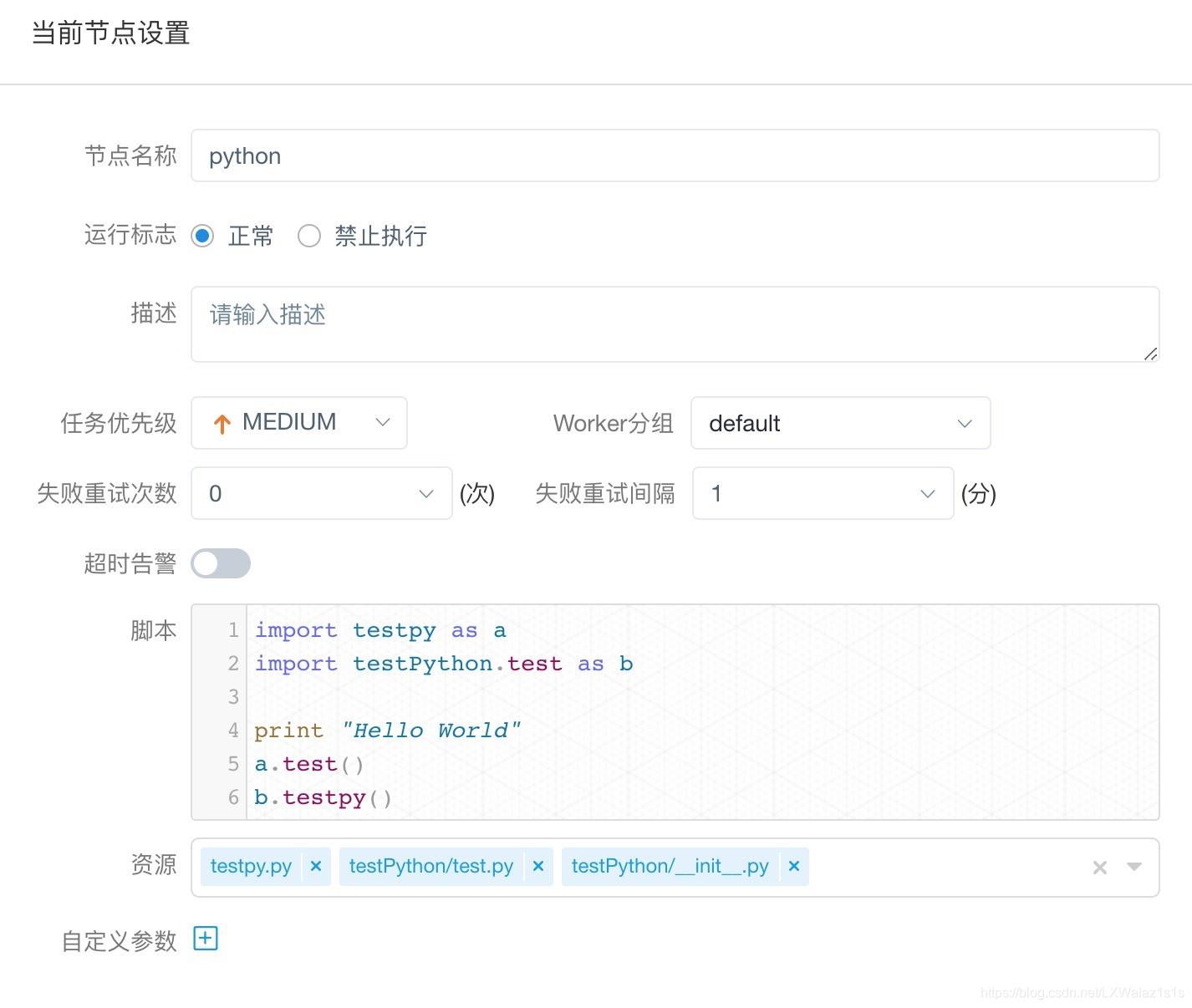Open the 失败重试次数 dropdown
This screenshot has height=1008, width=1192.
(x=322, y=493)
